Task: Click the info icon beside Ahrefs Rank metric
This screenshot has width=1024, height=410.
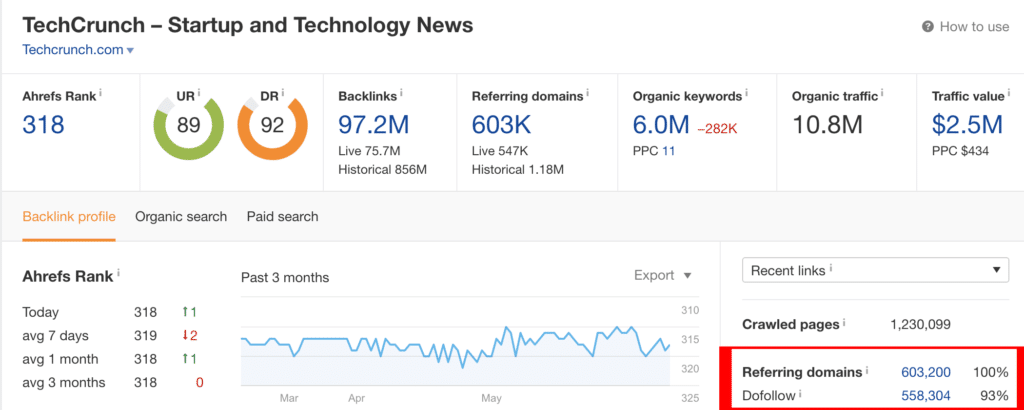Action: coord(101,93)
